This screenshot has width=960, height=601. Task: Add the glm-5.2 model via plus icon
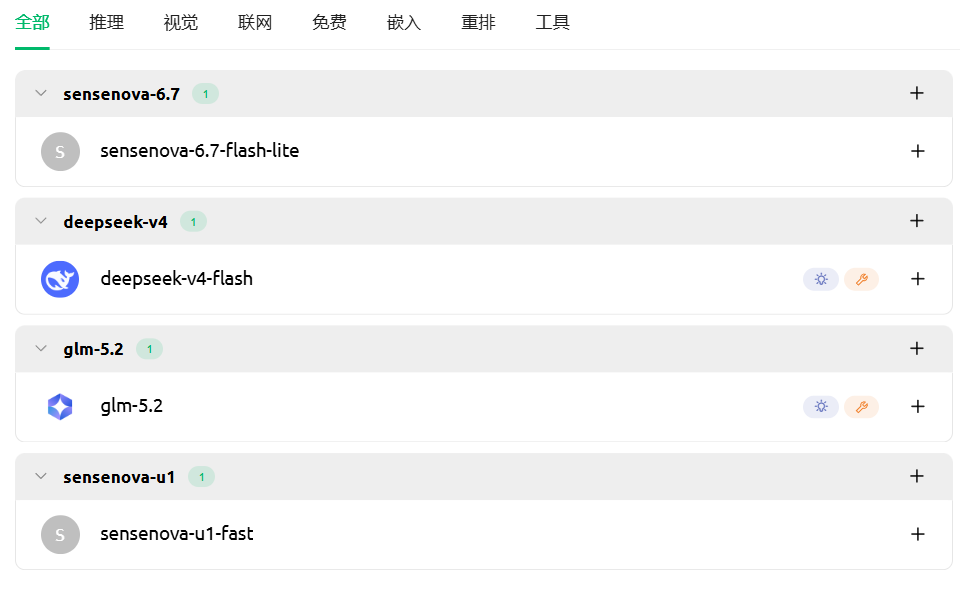click(x=917, y=406)
